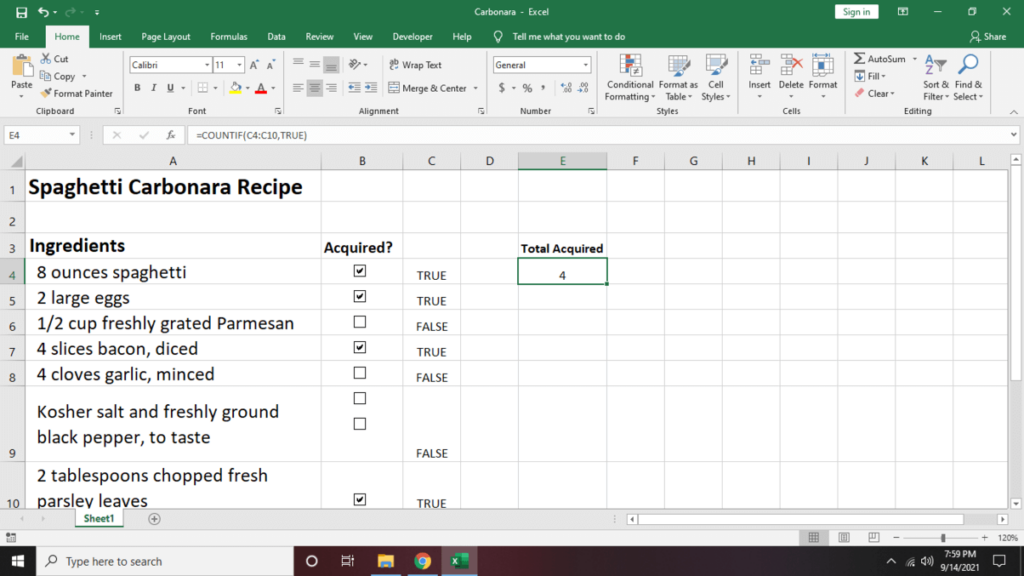Uncheck the 8 ounces spaghetti checkbox

tap(360, 271)
